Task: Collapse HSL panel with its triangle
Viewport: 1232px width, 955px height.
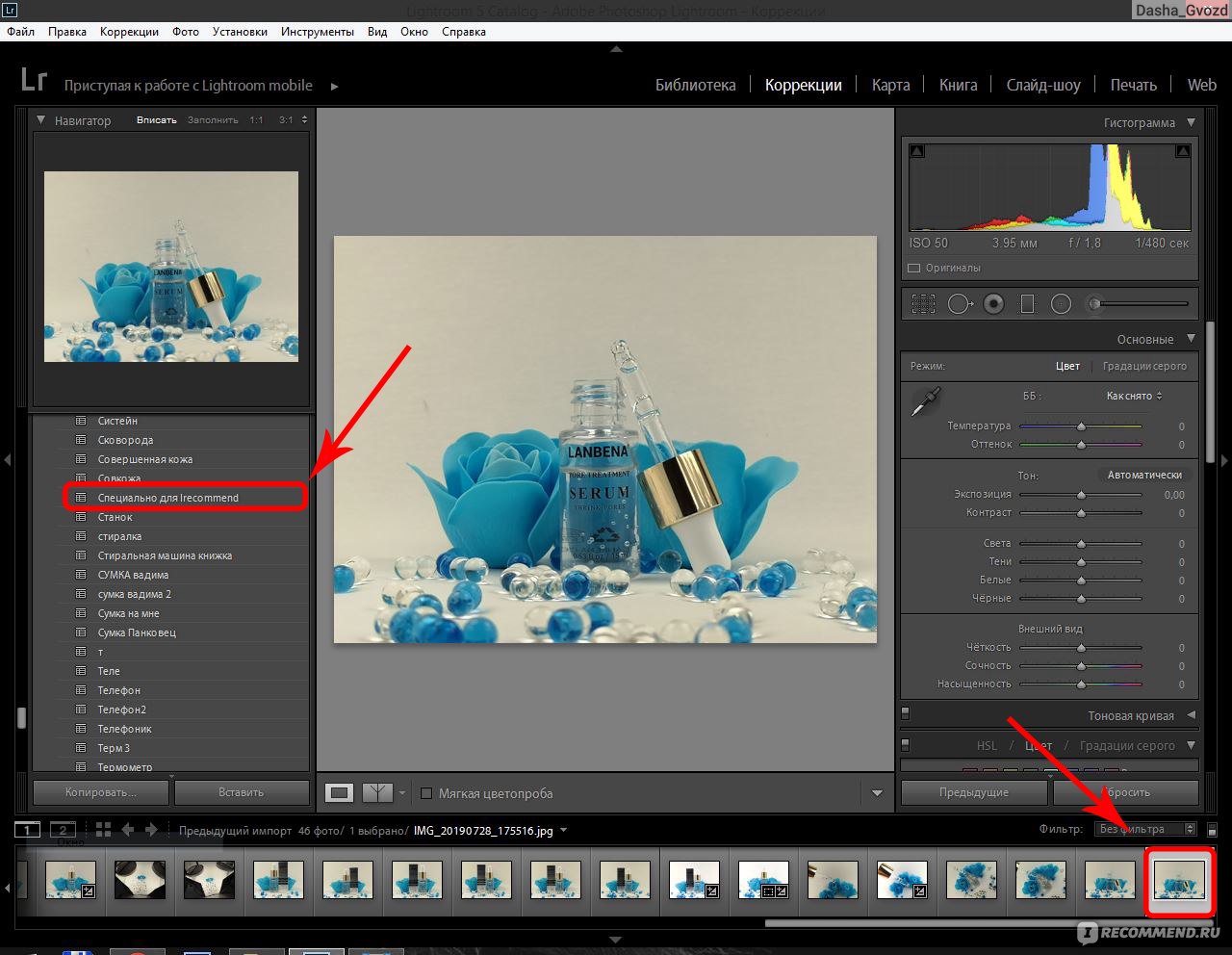Action: (x=1191, y=745)
